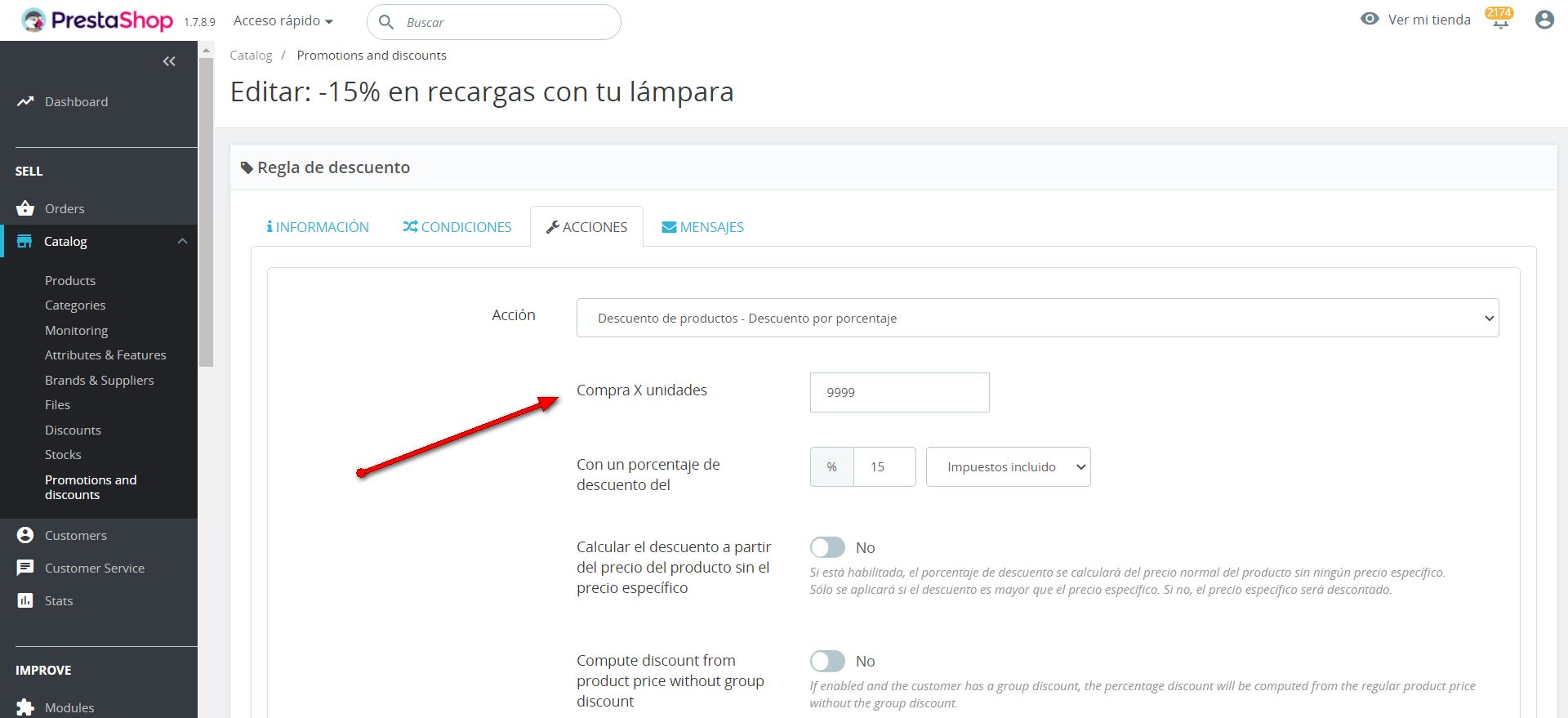Open the Categories submenu item

75,305
